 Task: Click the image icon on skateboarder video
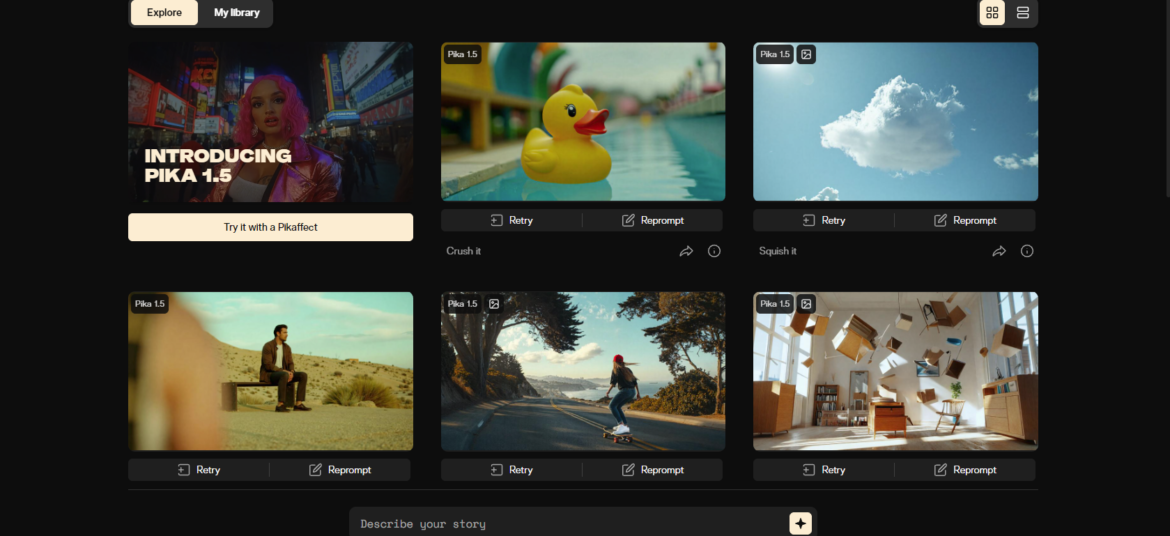tap(493, 304)
